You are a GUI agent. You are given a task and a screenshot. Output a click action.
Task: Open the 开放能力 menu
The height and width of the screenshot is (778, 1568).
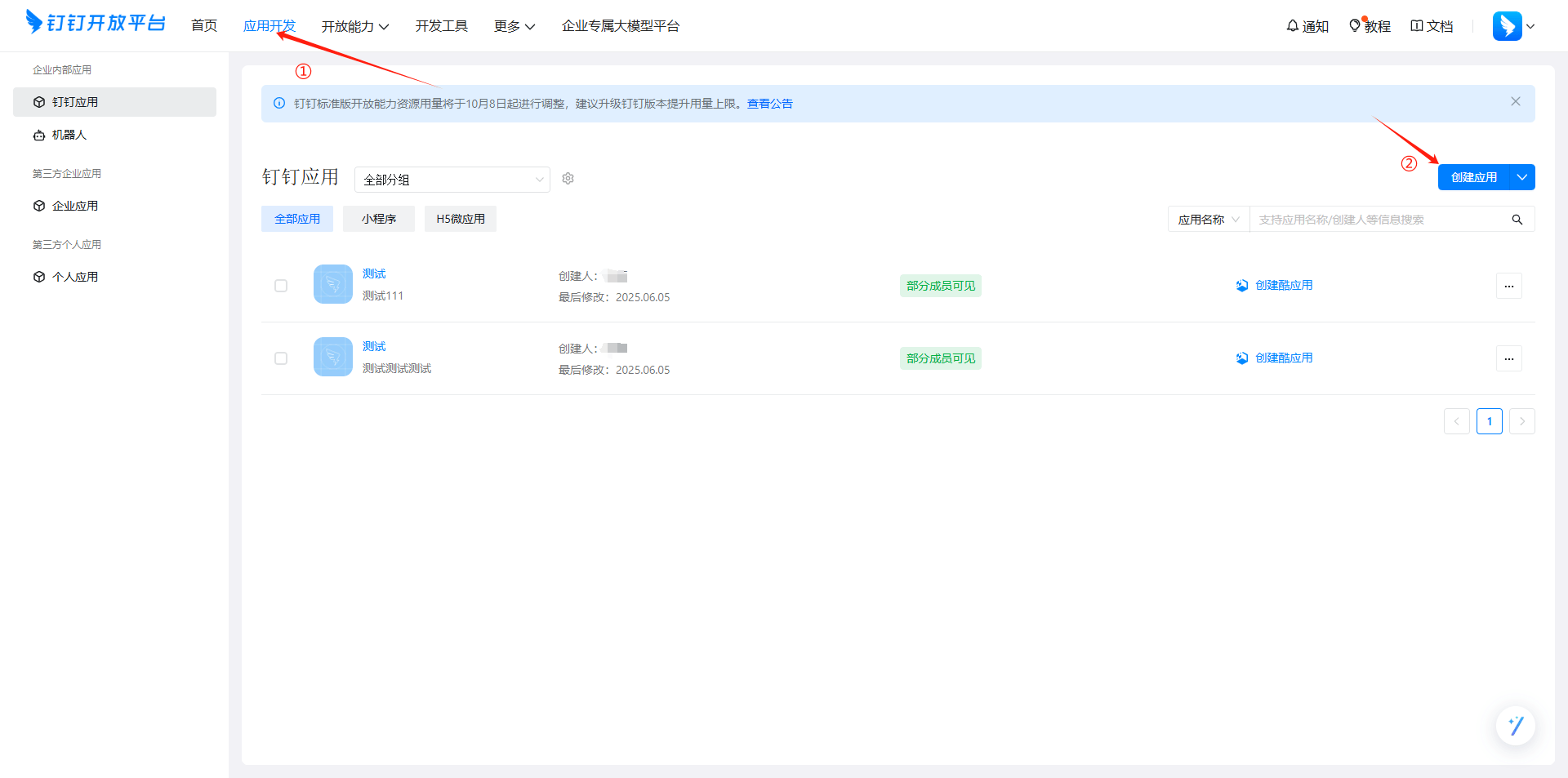[x=354, y=26]
